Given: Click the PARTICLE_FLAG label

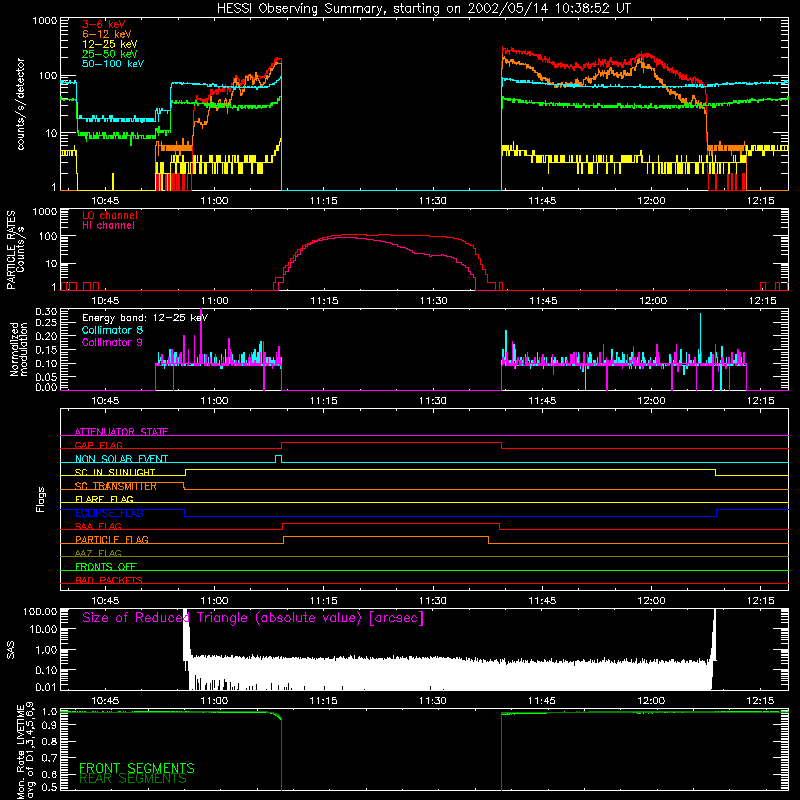Looking at the screenshot, I should pyautogui.click(x=112, y=539).
